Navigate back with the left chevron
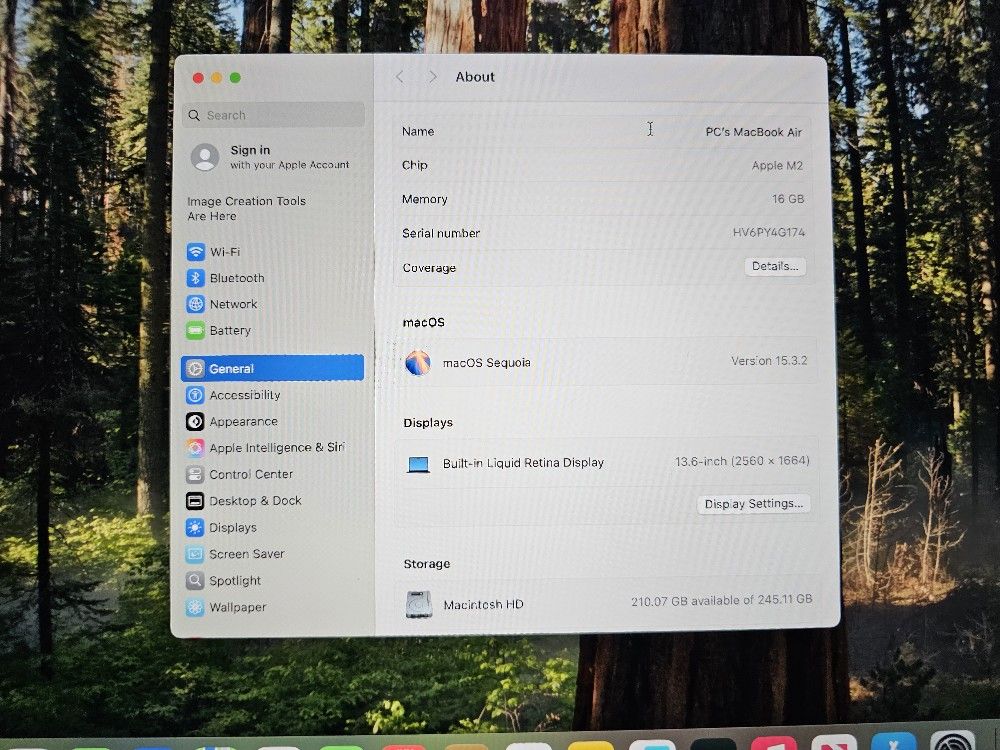 click(x=400, y=77)
